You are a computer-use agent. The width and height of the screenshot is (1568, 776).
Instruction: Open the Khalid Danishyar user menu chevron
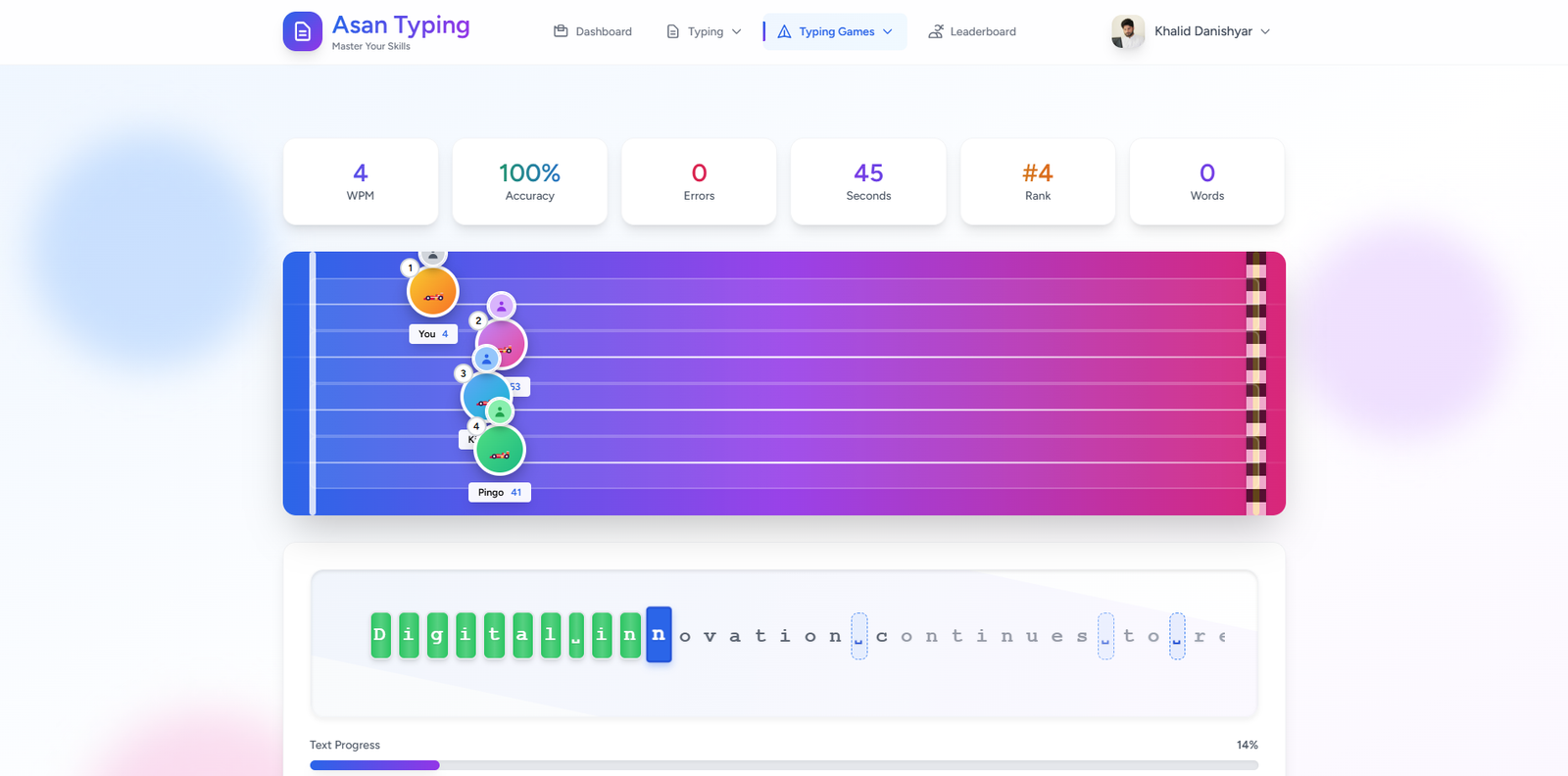[1265, 31]
